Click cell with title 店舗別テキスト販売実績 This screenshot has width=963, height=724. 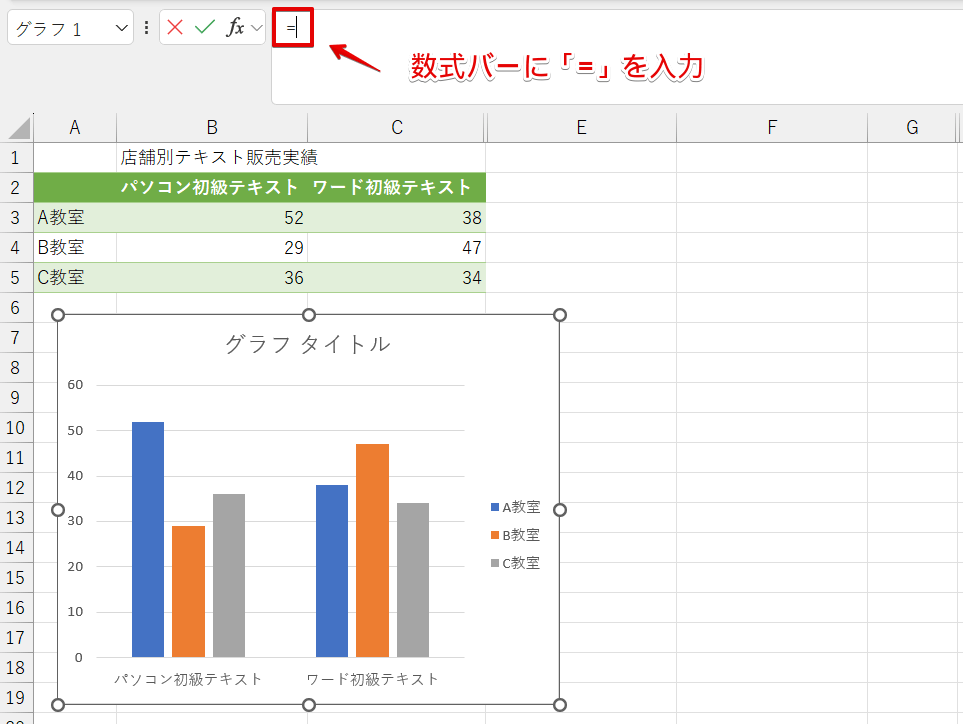pos(220,157)
